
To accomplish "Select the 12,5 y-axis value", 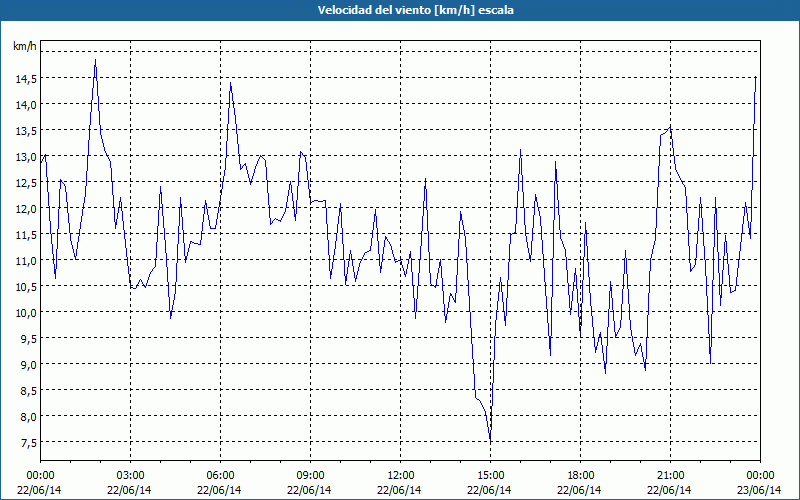I will point(25,183).
